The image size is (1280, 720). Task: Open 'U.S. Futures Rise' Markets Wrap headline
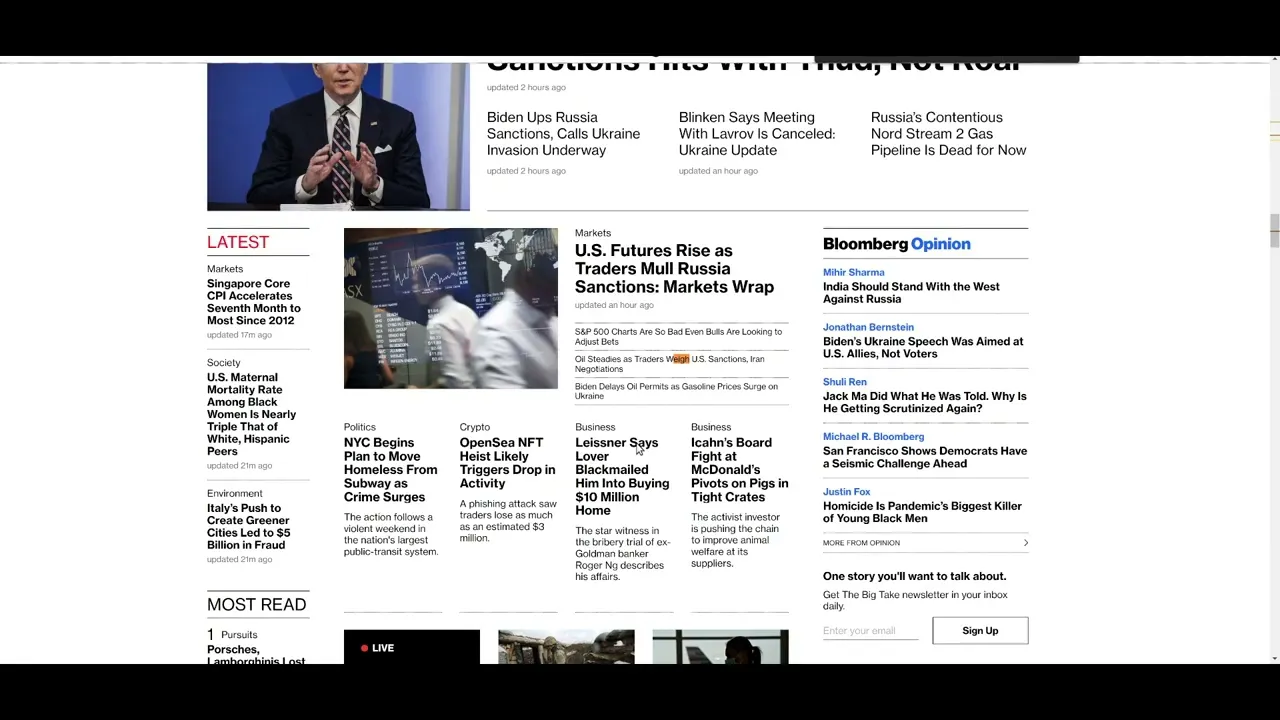tap(674, 268)
